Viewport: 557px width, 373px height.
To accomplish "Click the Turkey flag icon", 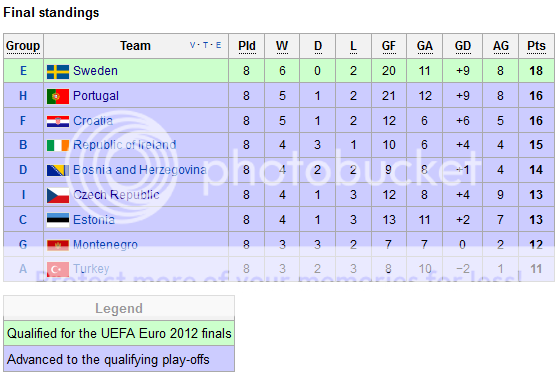I will click(x=58, y=269).
